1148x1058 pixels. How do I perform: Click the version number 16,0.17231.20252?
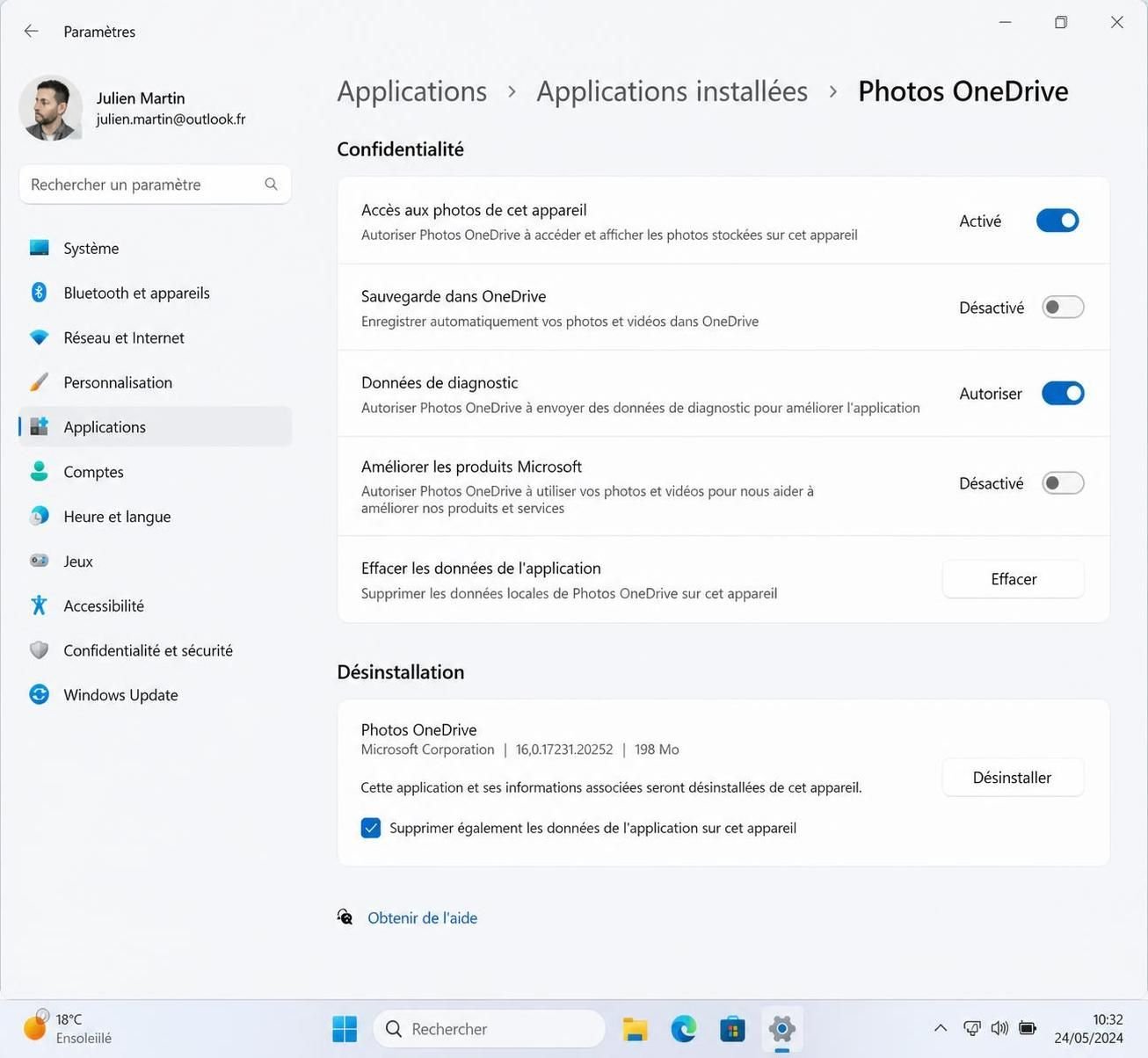564,750
